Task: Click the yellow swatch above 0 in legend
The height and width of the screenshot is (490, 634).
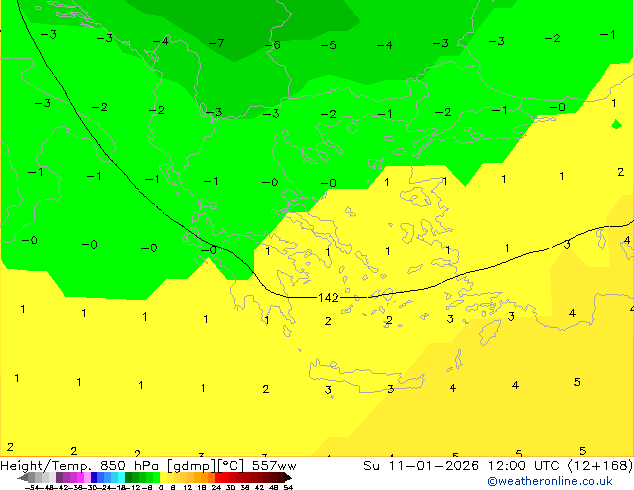Action: [x=164, y=477]
